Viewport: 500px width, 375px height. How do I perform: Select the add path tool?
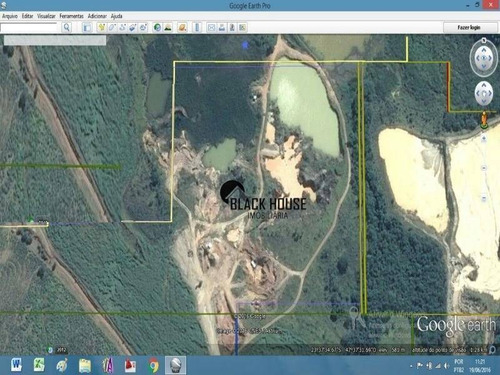coord(122,27)
